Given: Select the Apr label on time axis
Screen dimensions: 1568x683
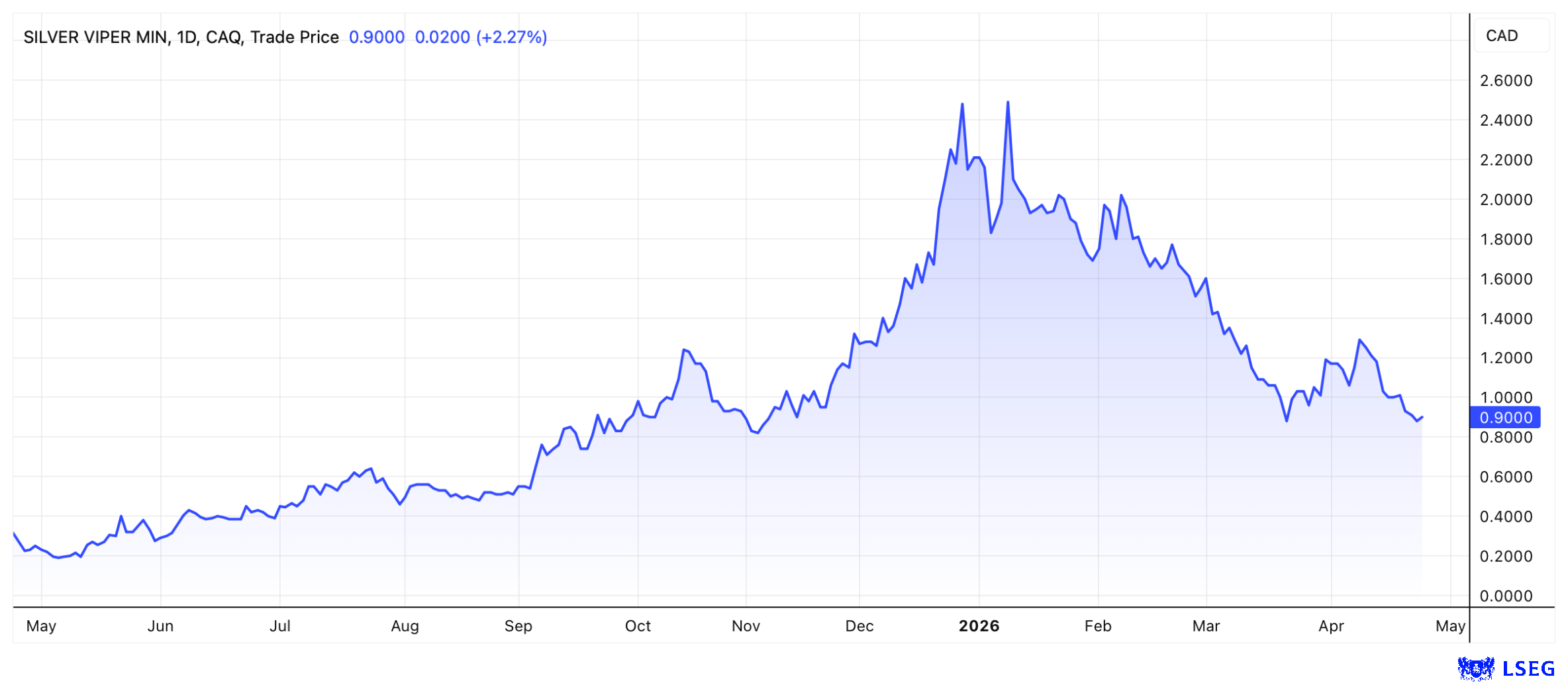Looking at the screenshot, I should [1331, 626].
